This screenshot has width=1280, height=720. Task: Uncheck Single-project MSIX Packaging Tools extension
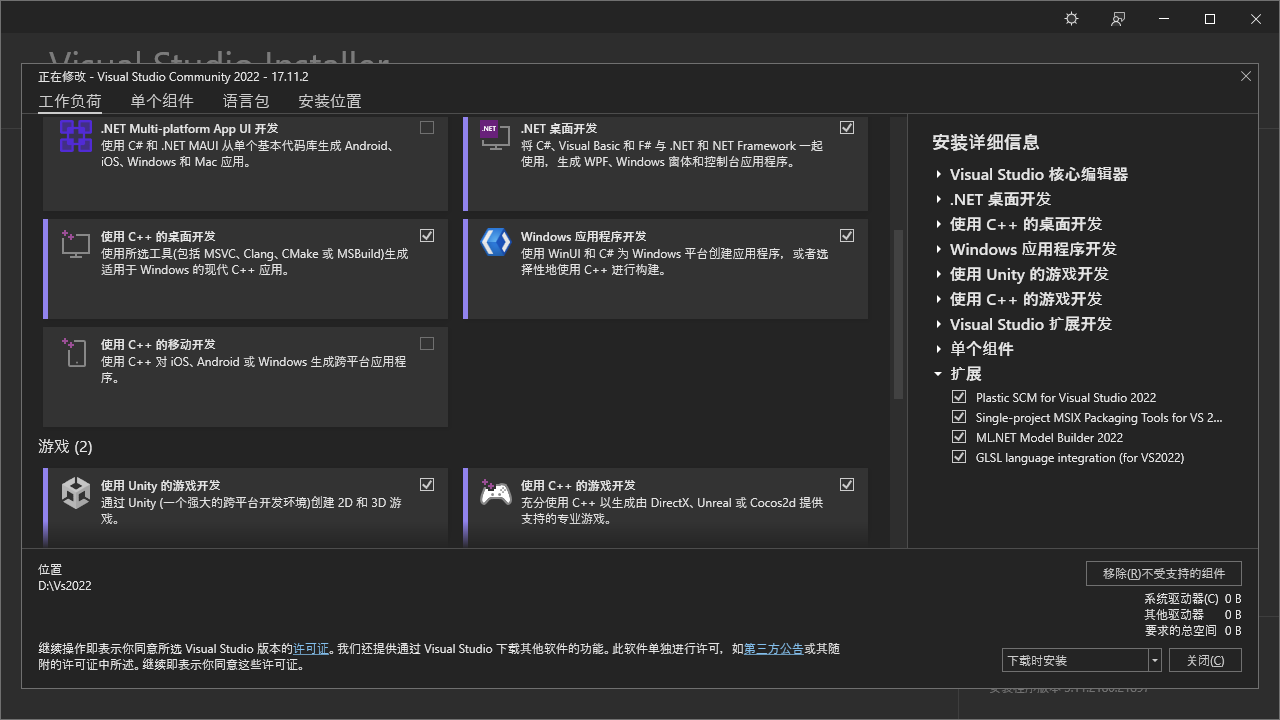(960, 417)
